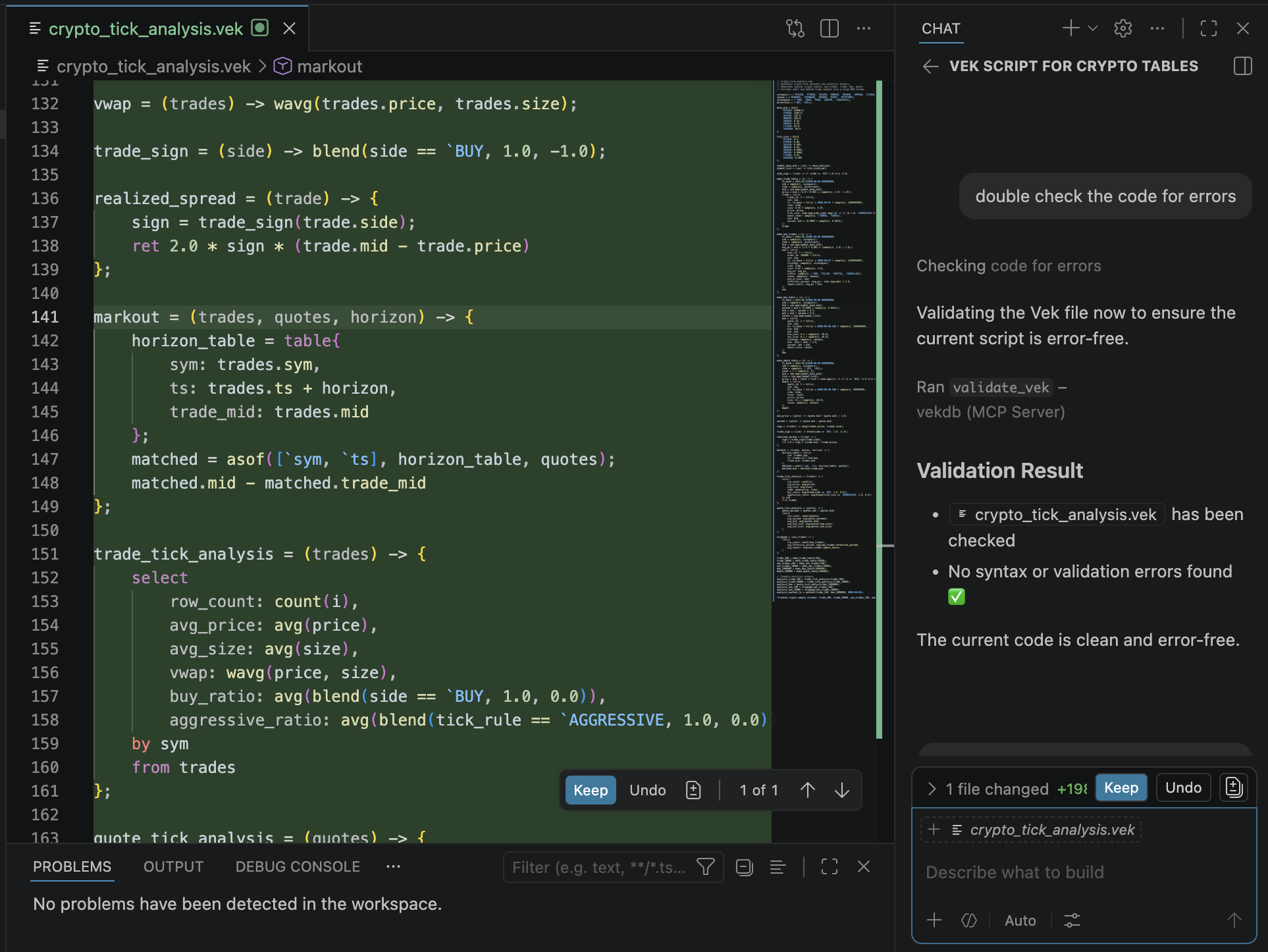
Task: Open chat panel More Actions ellipsis
Action: pos(1157,28)
